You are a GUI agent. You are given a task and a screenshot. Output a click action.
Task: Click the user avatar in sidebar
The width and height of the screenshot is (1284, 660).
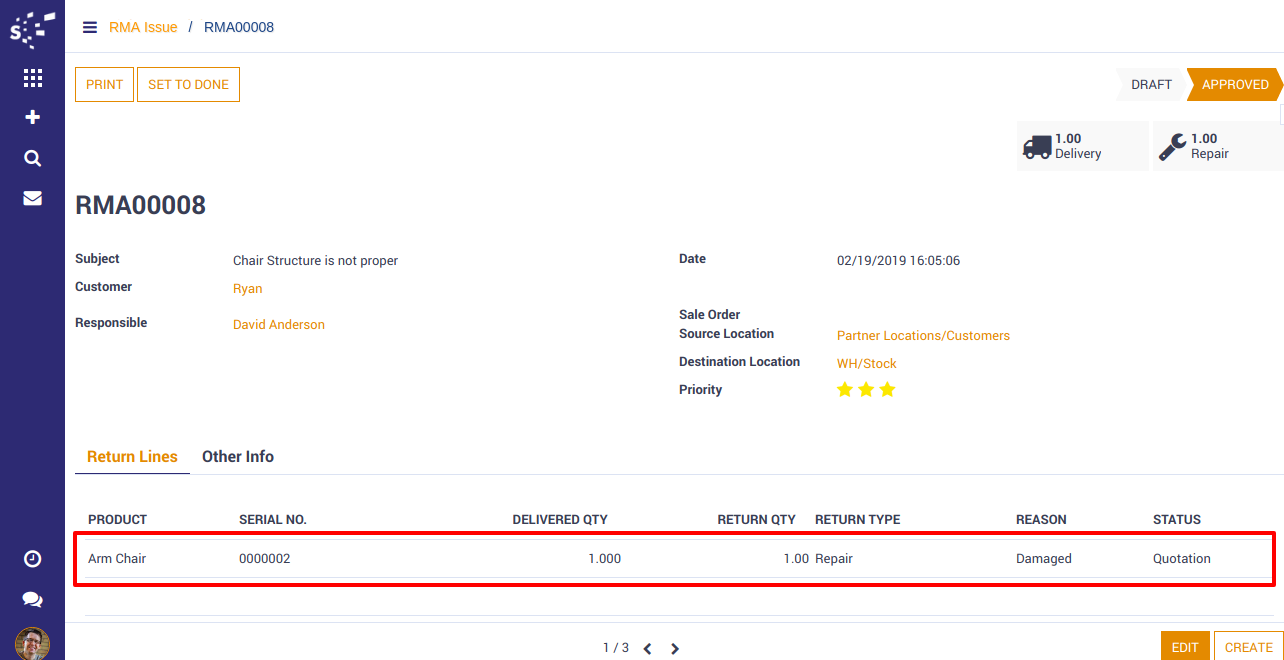[32, 643]
